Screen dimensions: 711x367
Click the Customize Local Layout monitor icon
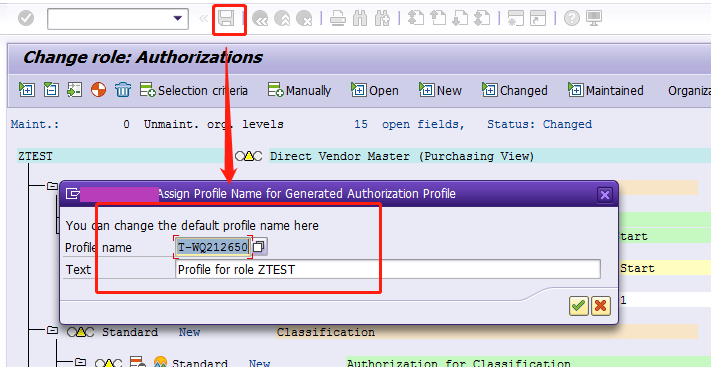(x=594, y=19)
